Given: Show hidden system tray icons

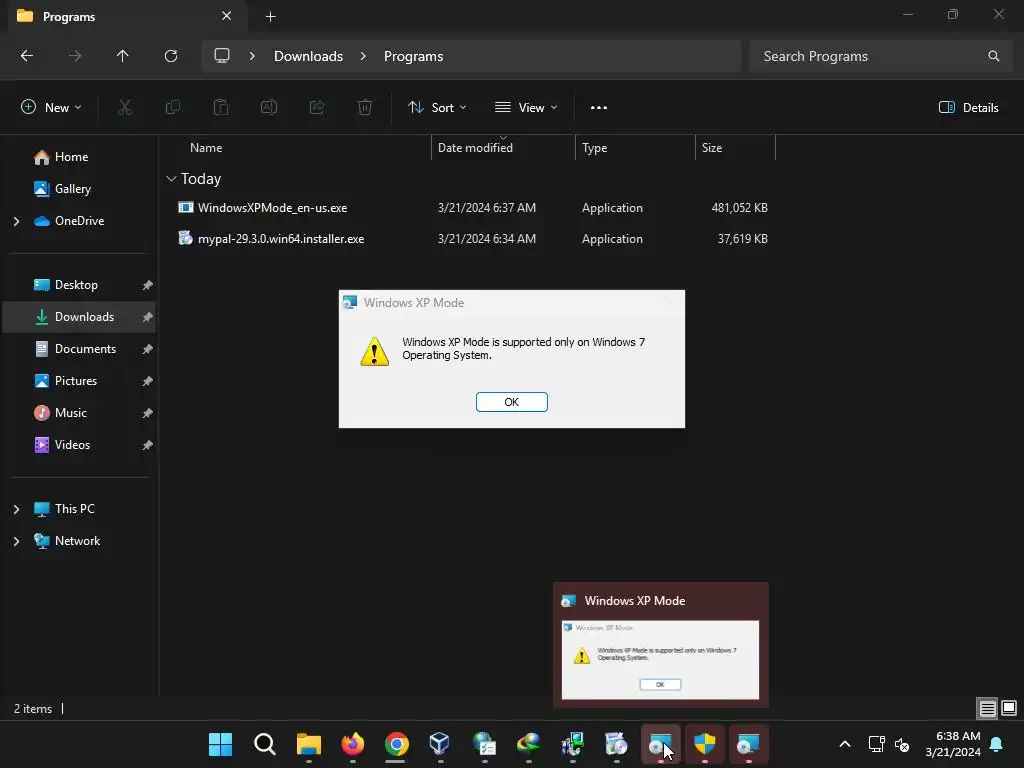Looking at the screenshot, I should pos(844,744).
